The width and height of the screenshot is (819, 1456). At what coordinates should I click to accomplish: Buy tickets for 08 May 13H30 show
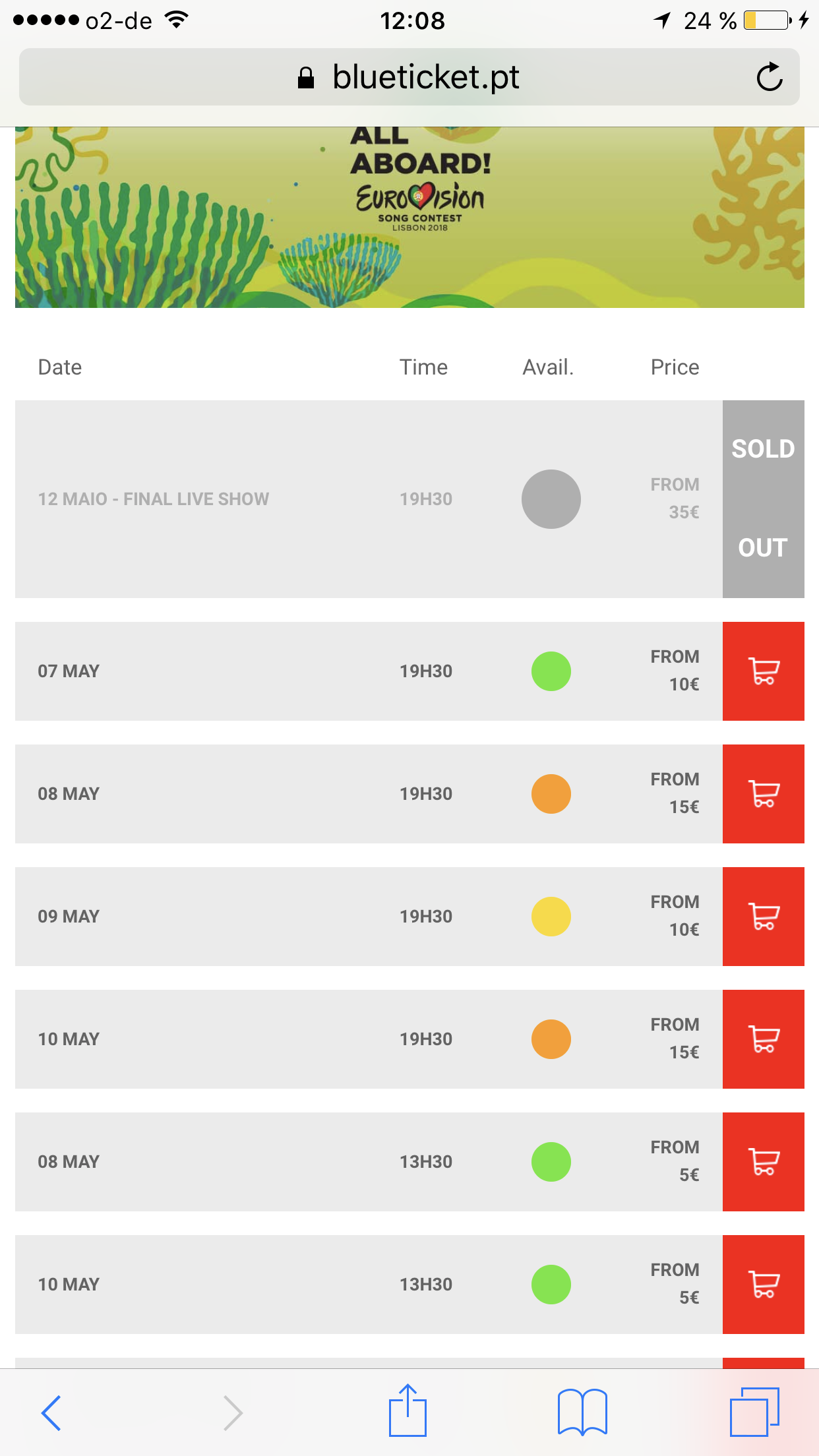[x=763, y=1162]
